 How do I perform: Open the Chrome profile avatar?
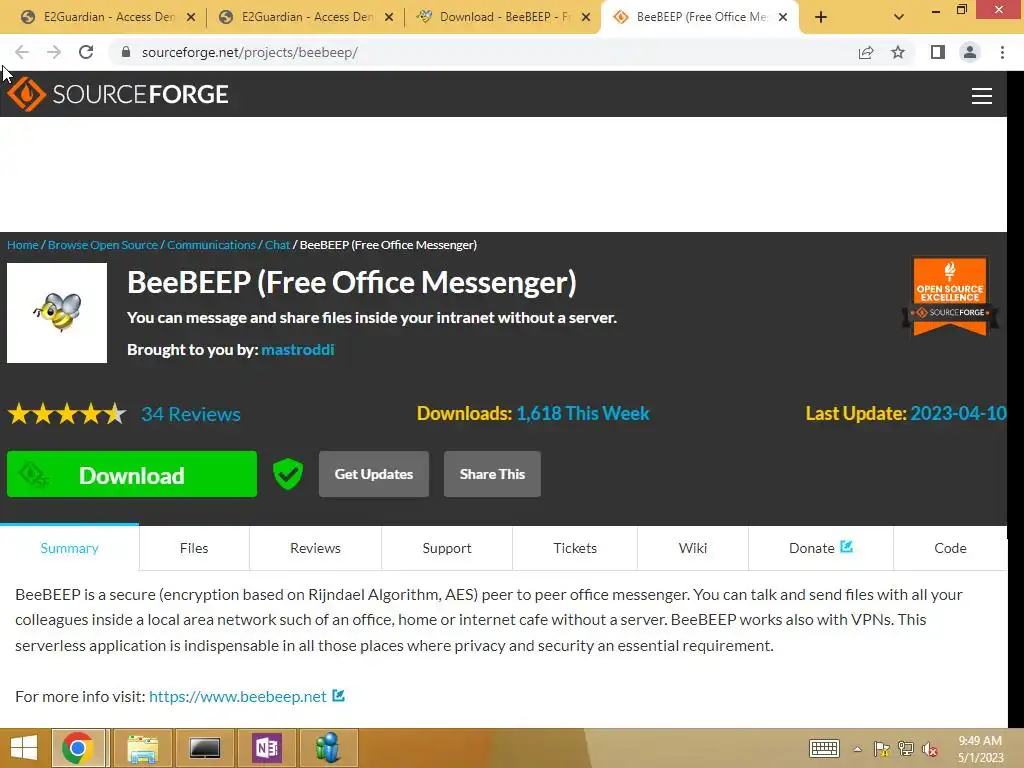(970, 52)
